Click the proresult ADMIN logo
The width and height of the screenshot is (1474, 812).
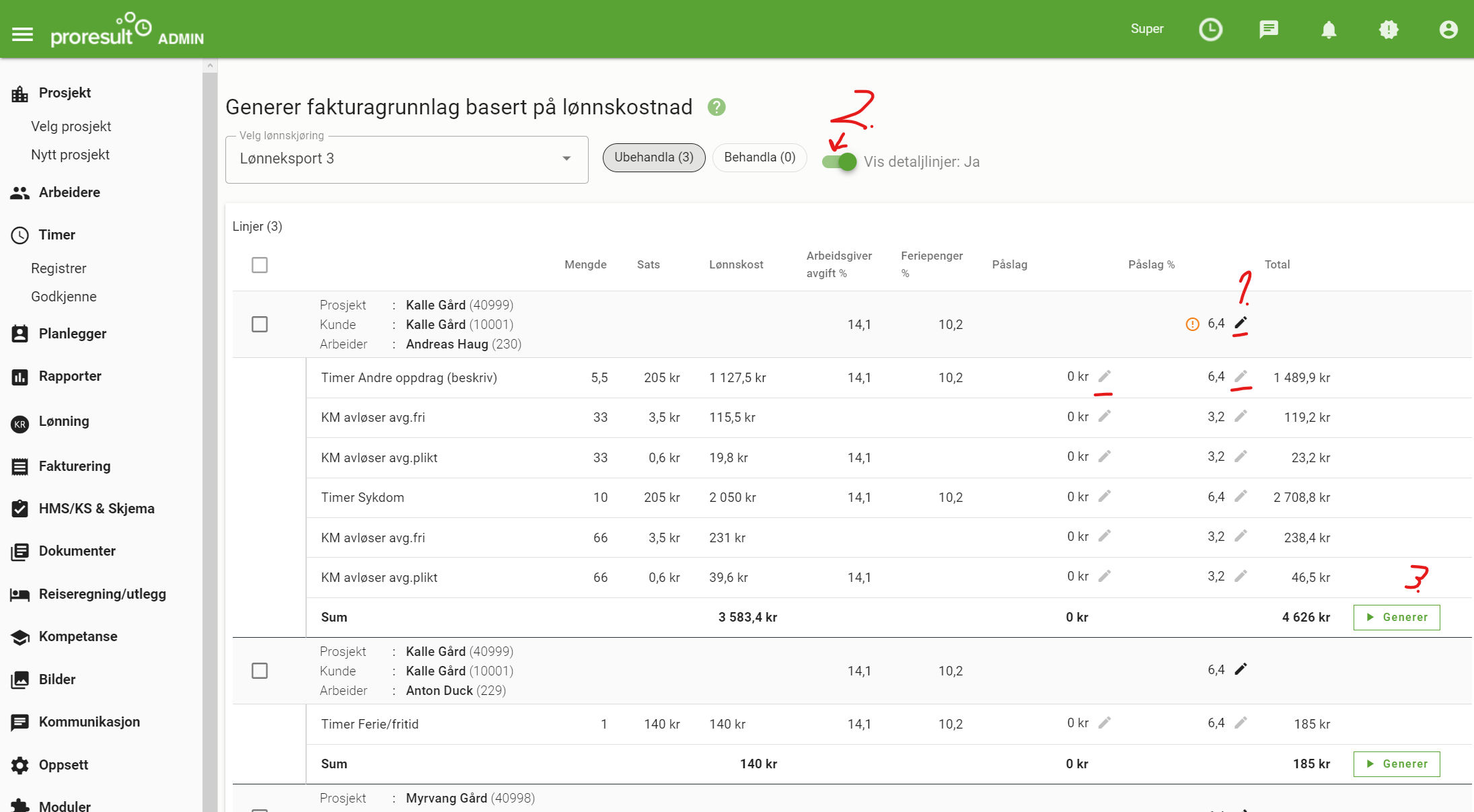pos(126,30)
